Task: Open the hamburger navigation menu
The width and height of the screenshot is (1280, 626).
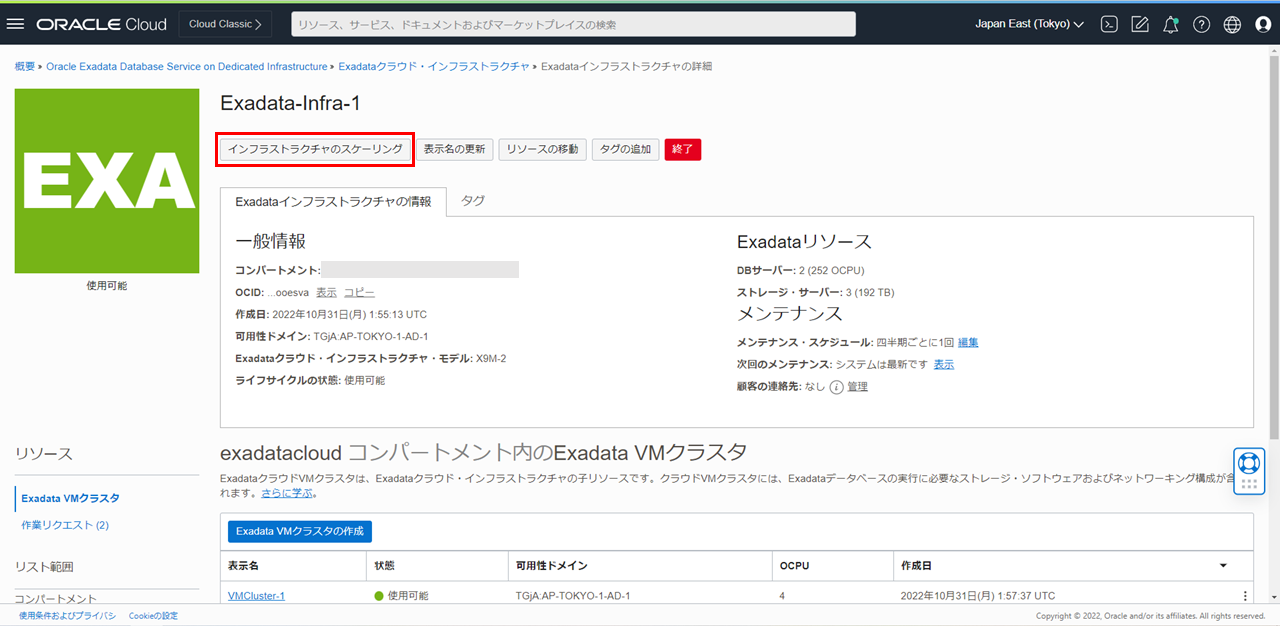Action: (15, 24)
